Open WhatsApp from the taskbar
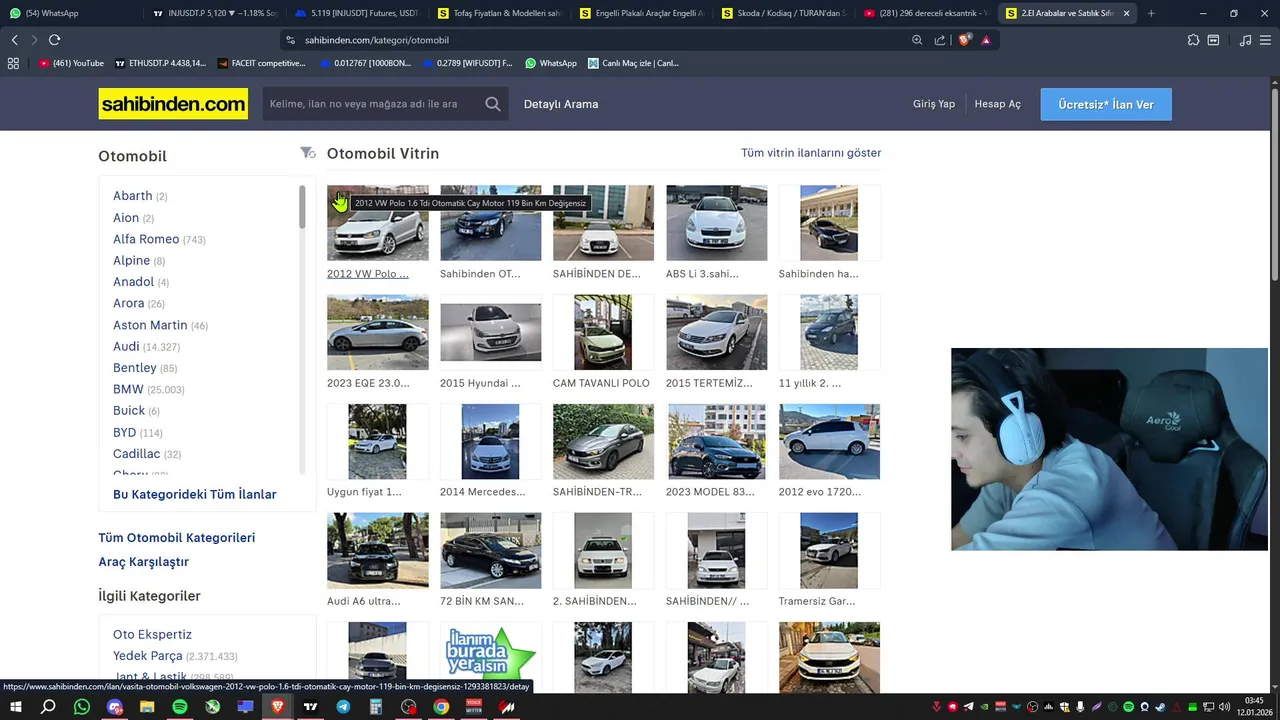The width and height of the screenshot is (1280, 720). (82, 707)
